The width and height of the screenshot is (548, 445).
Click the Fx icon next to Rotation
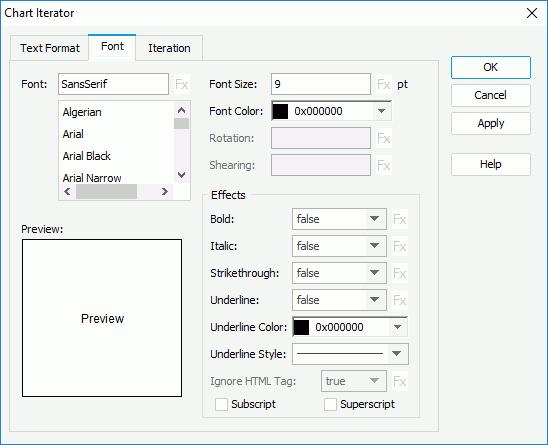tap(383, 138)
